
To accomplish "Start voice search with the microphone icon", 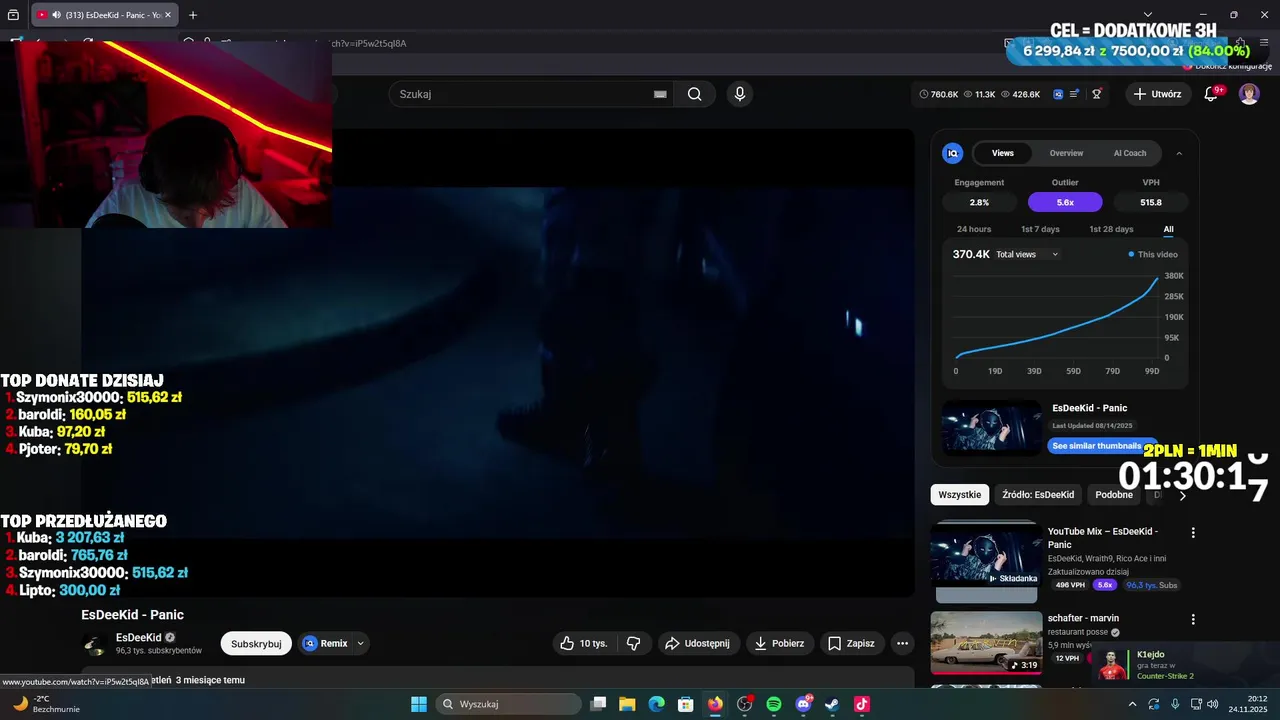I will click(x=739, y=94).
